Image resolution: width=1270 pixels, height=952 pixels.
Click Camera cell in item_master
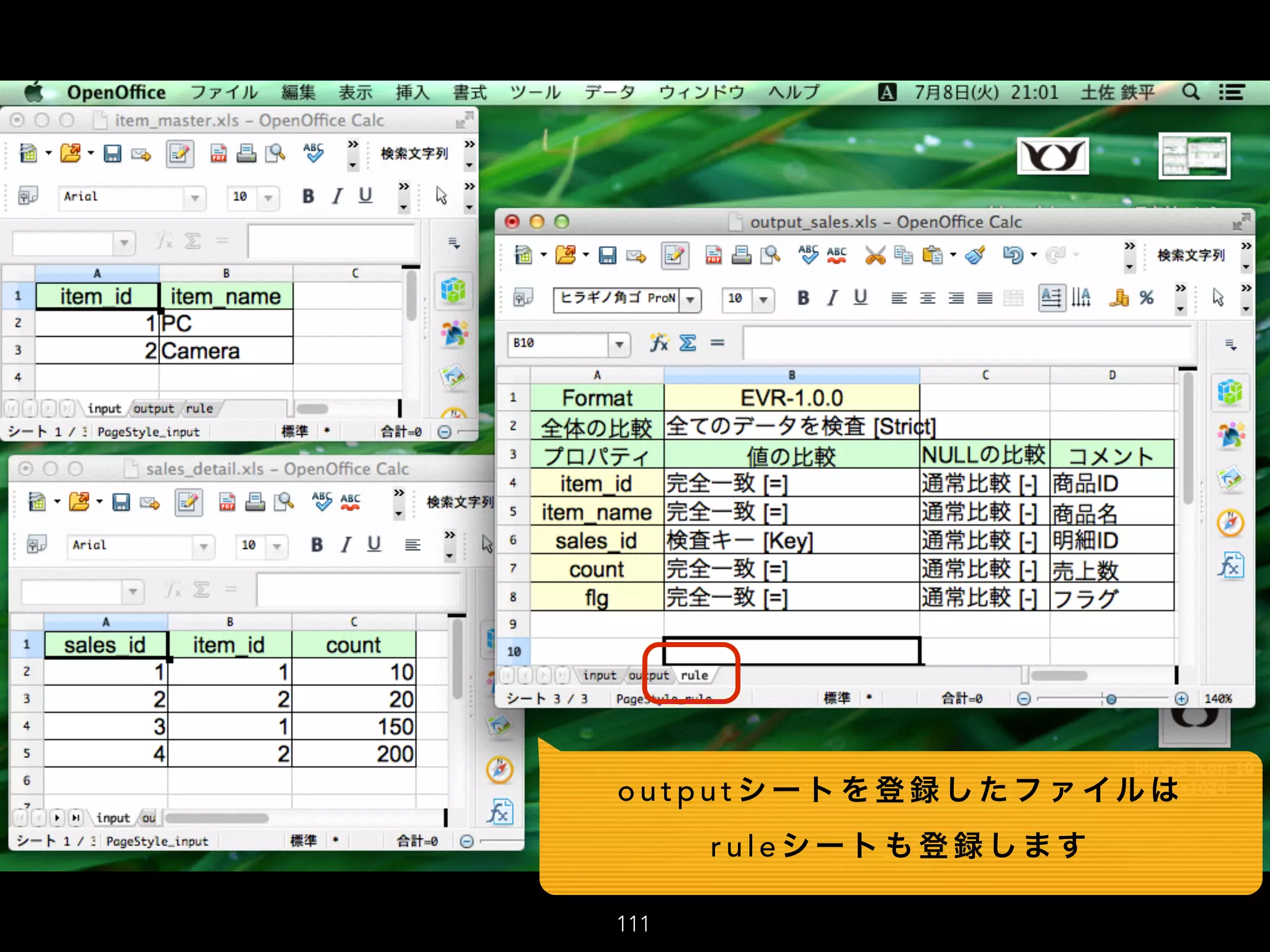point(226,351)
